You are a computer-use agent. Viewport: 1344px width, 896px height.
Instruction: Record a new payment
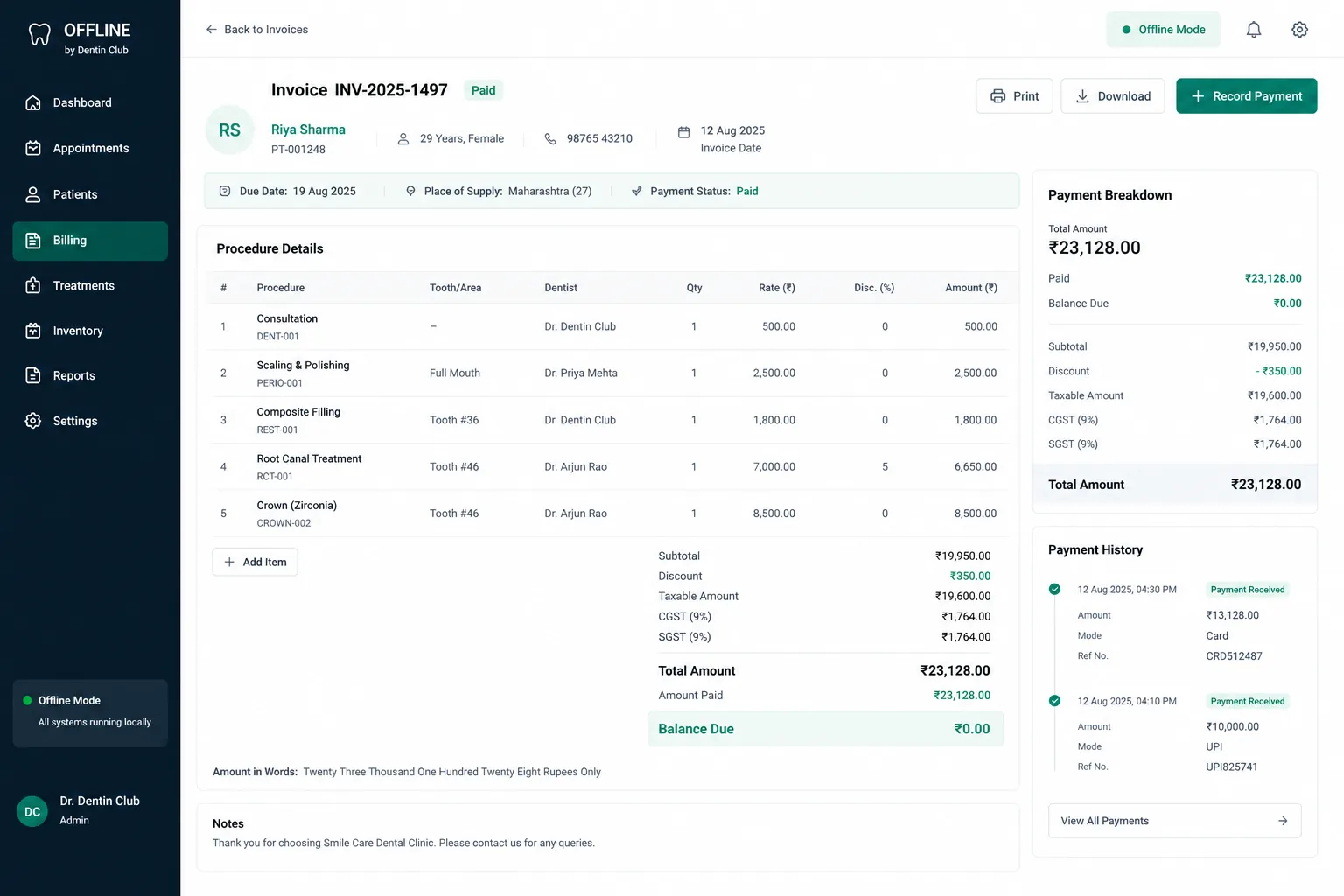coord(1246,96)
